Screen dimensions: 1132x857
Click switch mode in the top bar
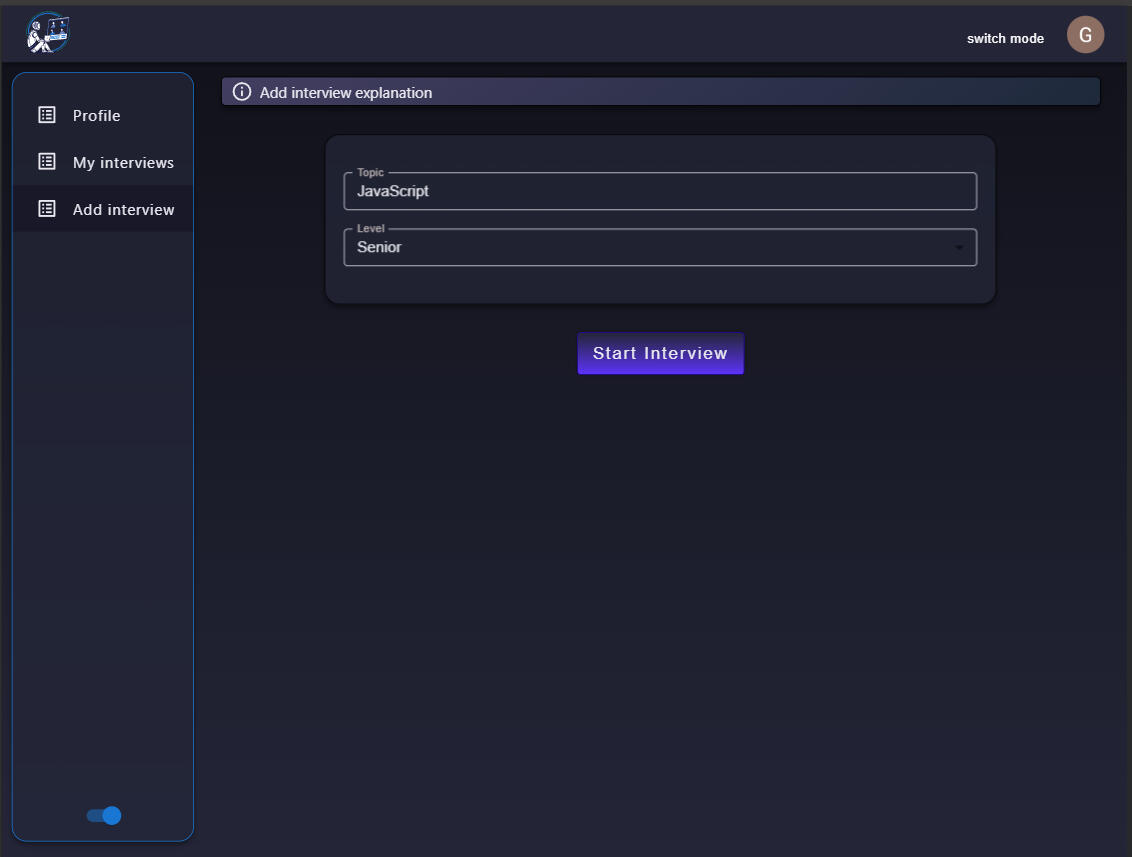coord(1005,38)
